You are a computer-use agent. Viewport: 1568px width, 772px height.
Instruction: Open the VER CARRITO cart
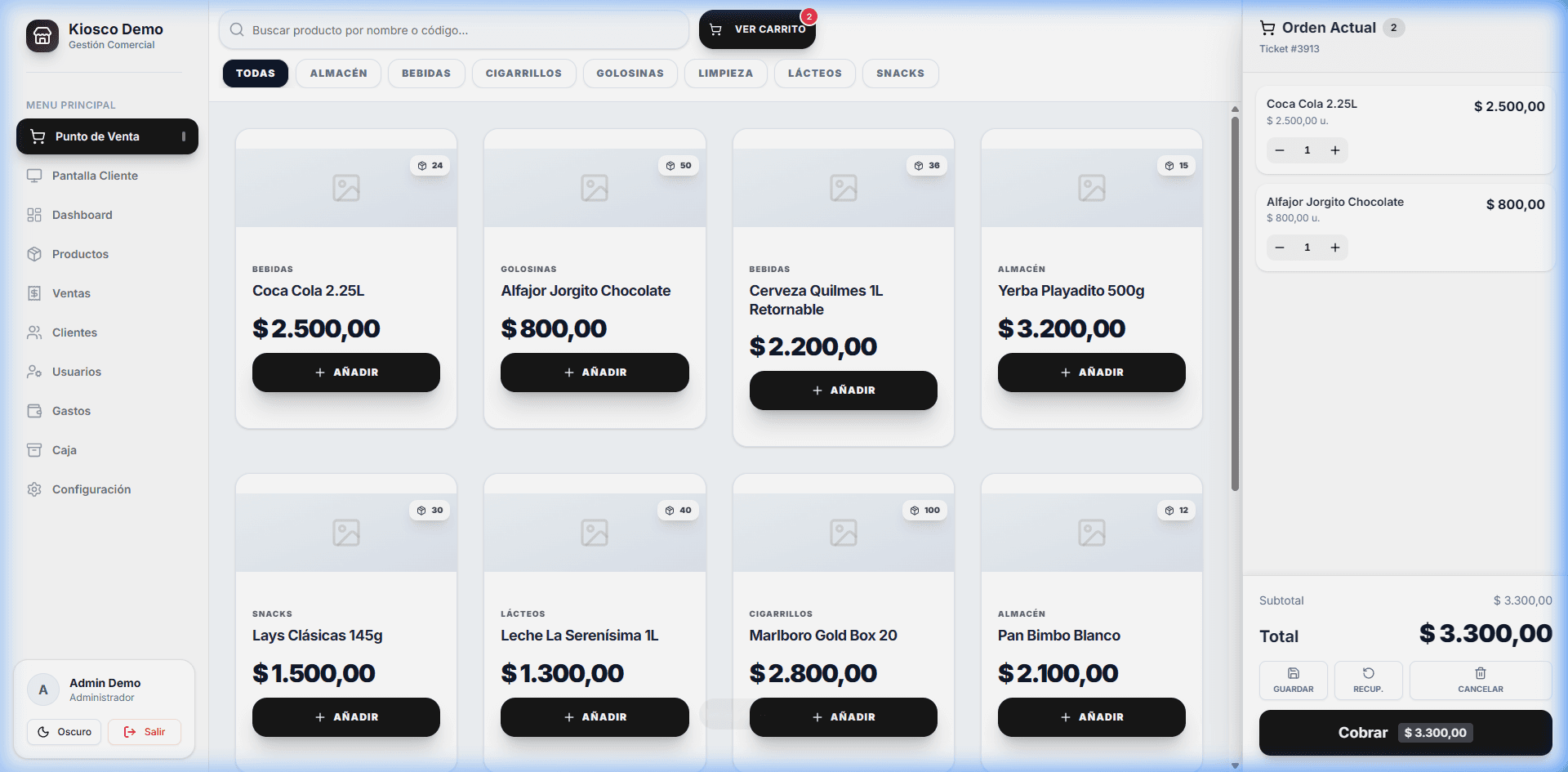tap(757, 29)
